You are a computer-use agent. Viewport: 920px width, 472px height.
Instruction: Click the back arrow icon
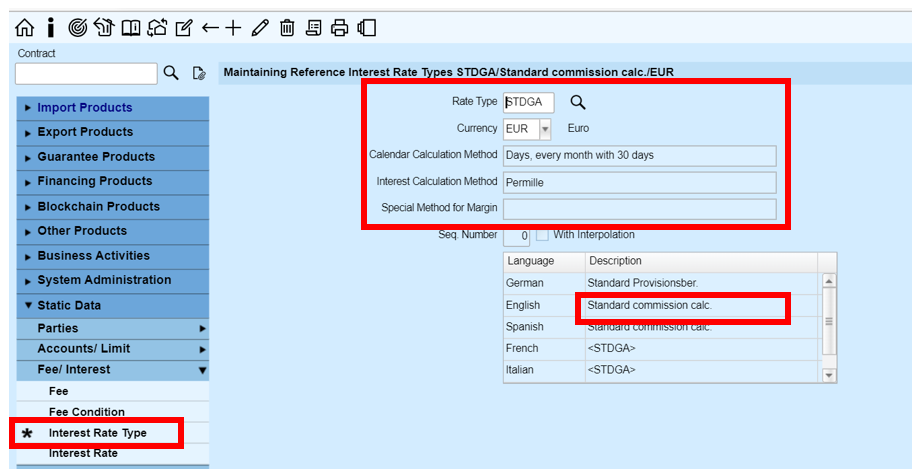tap(209, 28)
